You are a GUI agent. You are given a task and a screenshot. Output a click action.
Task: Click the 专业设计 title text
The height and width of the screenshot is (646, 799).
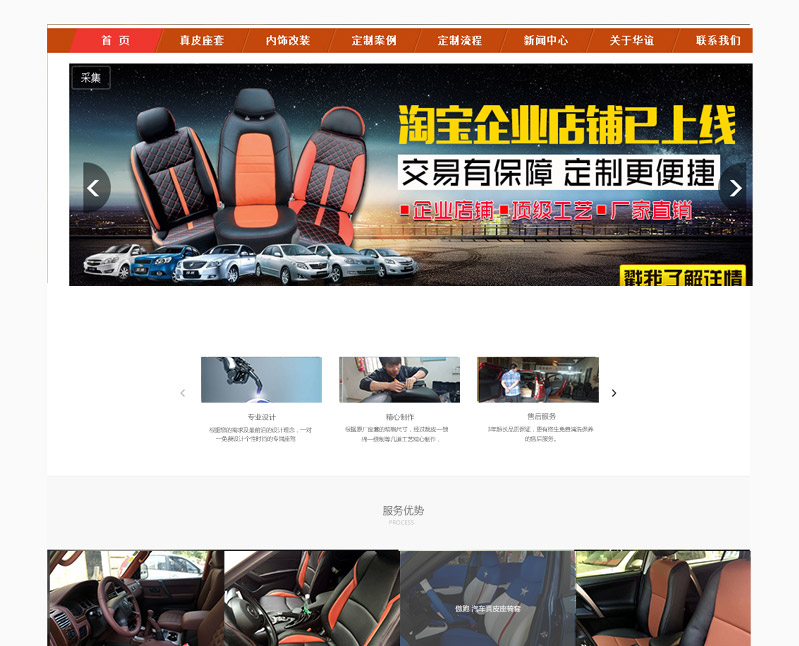(x=261, y=417)
